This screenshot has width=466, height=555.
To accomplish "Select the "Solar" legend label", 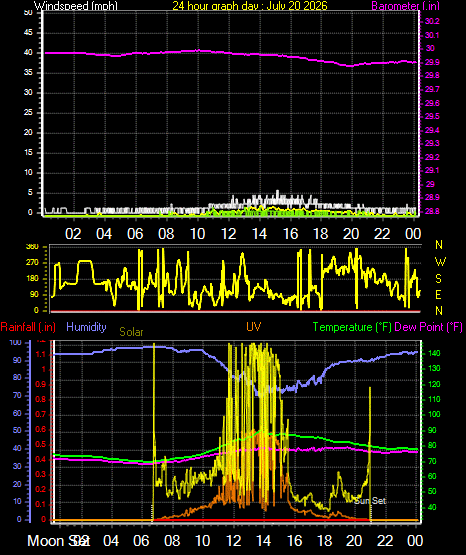I will (131, 332).
